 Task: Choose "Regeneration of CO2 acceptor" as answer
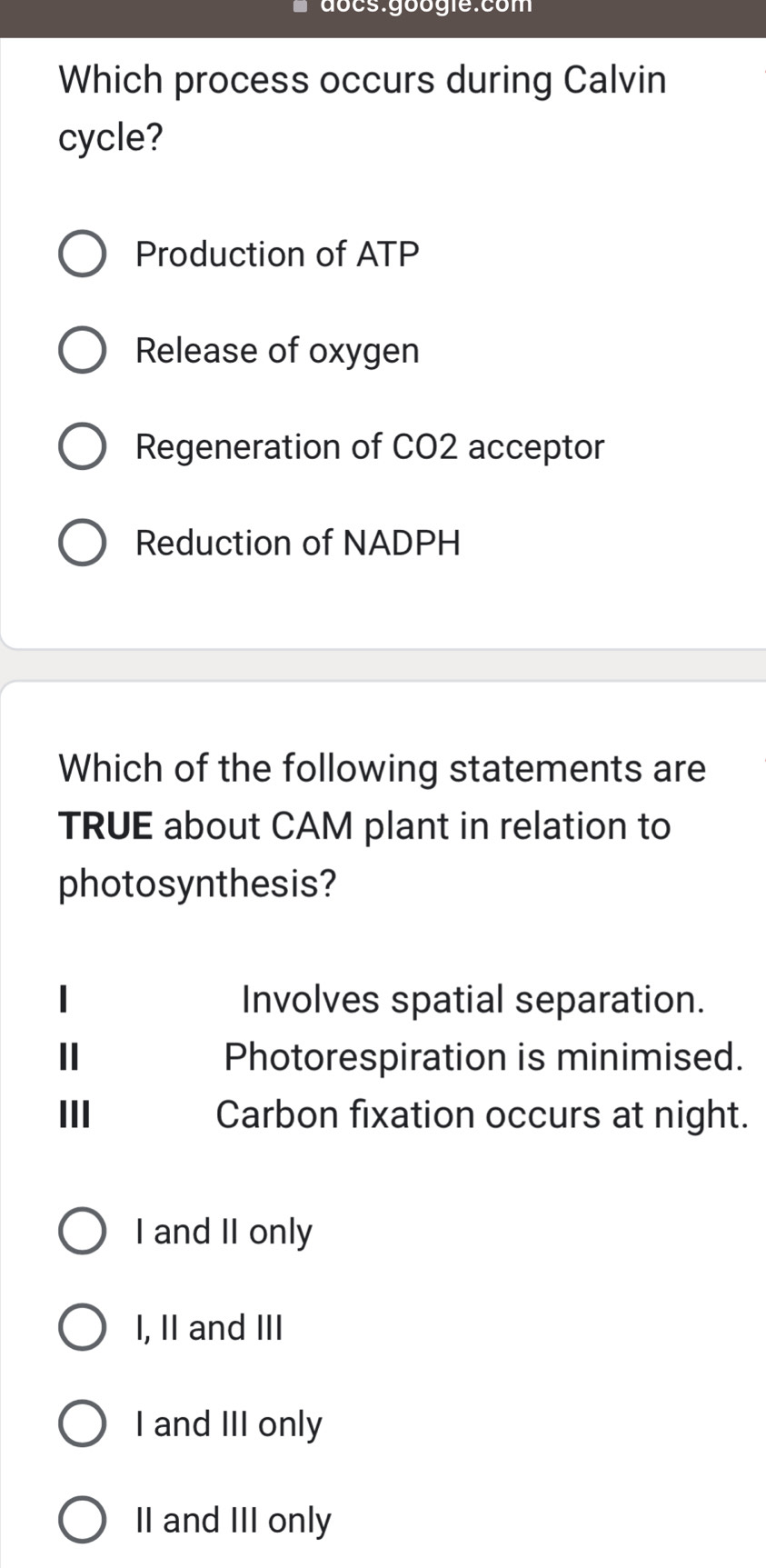83,446
